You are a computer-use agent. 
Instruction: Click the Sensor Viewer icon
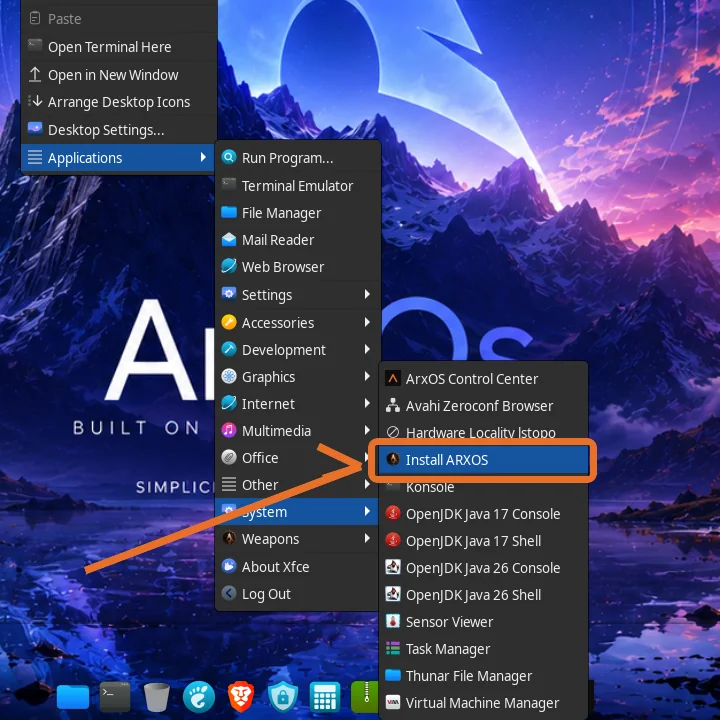[x=393, y=621]
